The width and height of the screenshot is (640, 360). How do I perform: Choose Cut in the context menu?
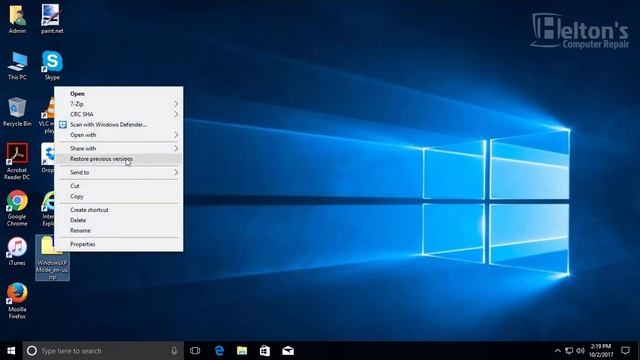tap(119, 186)
